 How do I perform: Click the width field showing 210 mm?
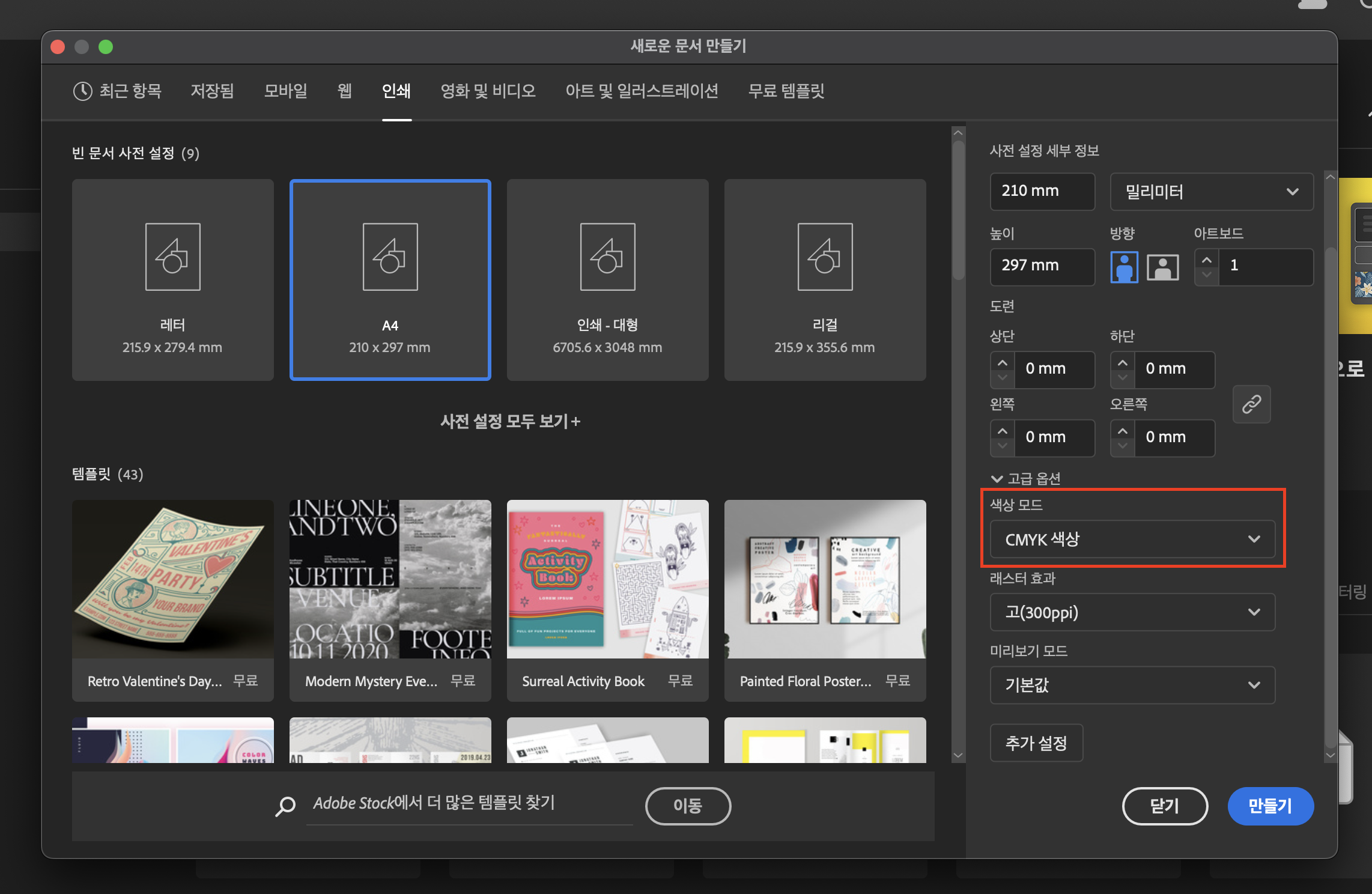[x=1042, y=192]
